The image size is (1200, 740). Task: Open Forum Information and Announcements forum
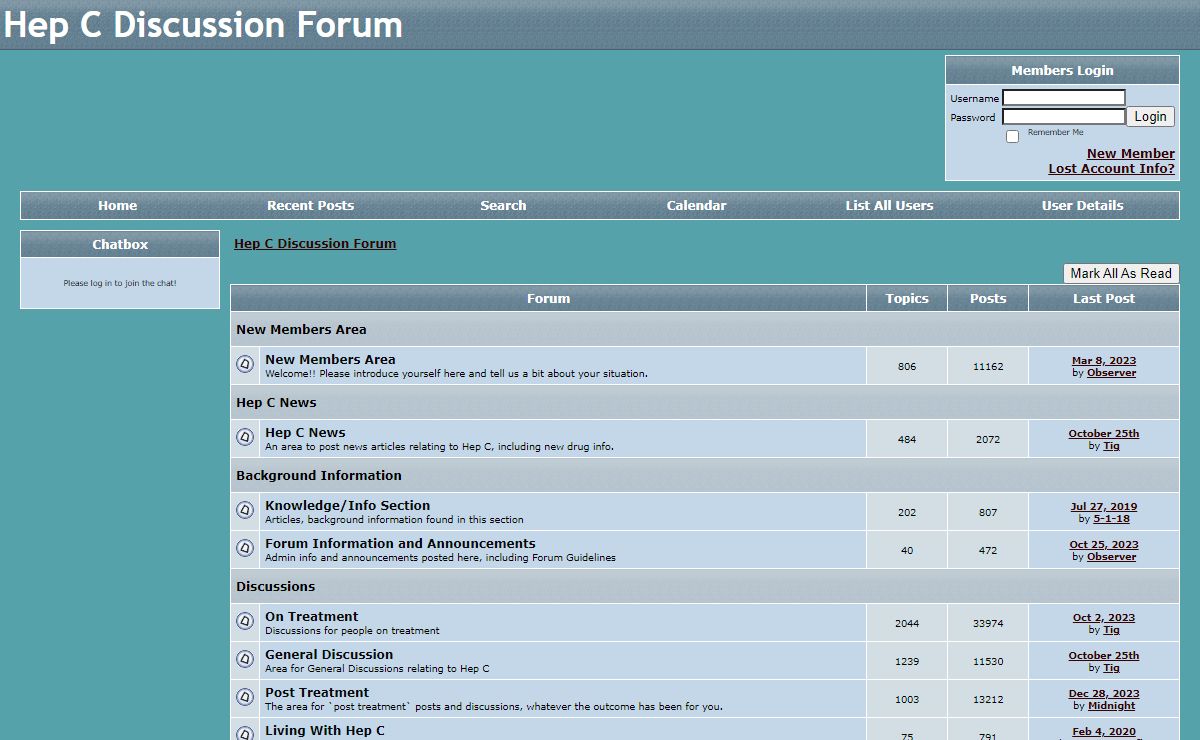click(x=400, y=543)
